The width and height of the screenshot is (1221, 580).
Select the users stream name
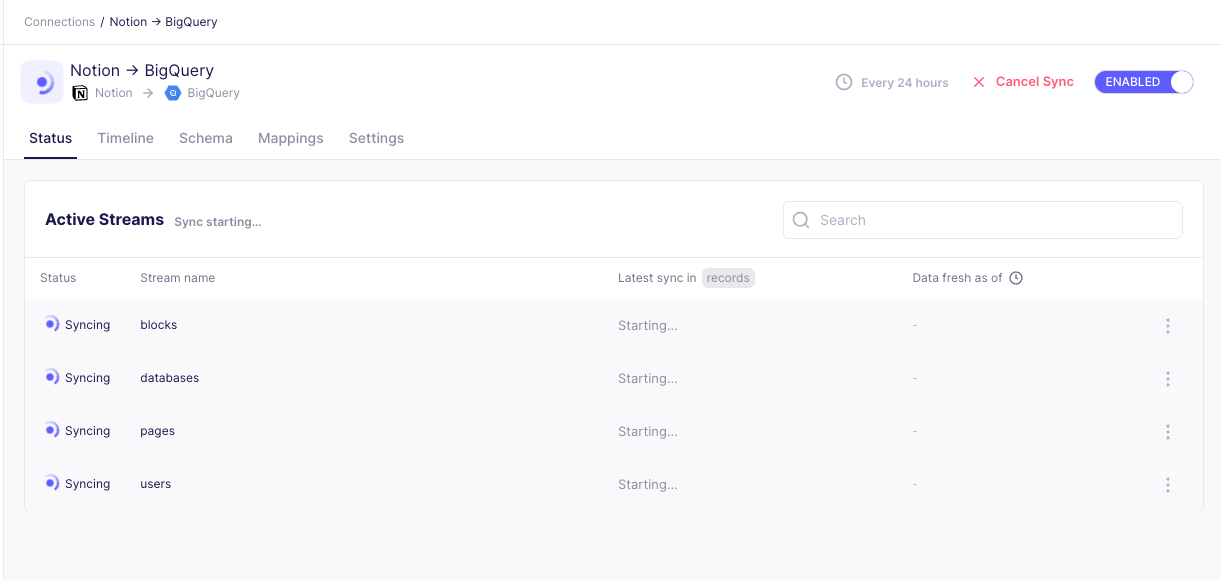point(155,484)
